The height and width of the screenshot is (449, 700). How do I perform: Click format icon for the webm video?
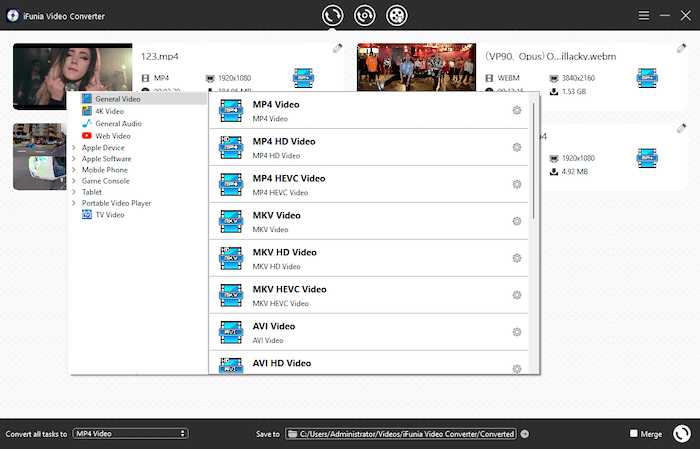tap(647, 76)
